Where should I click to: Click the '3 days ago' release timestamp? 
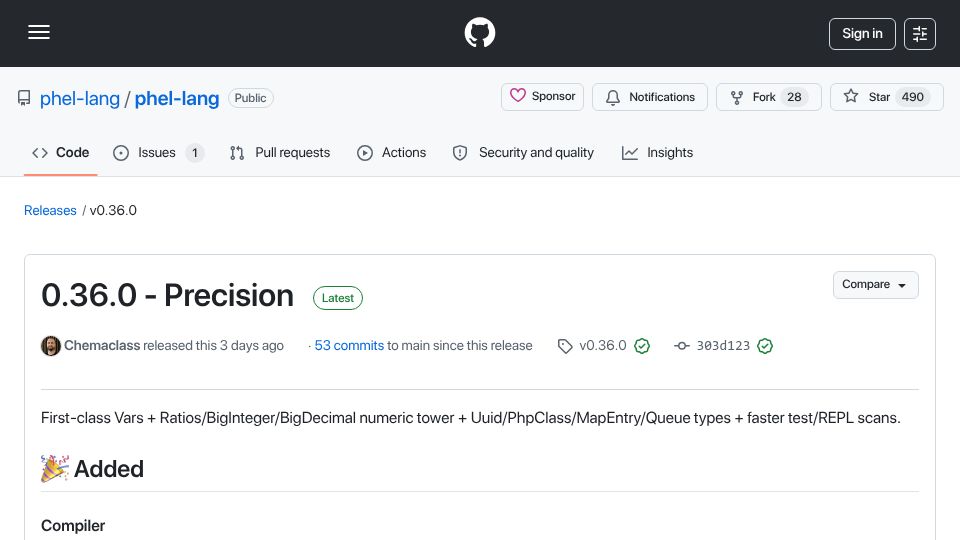(252, 345)
